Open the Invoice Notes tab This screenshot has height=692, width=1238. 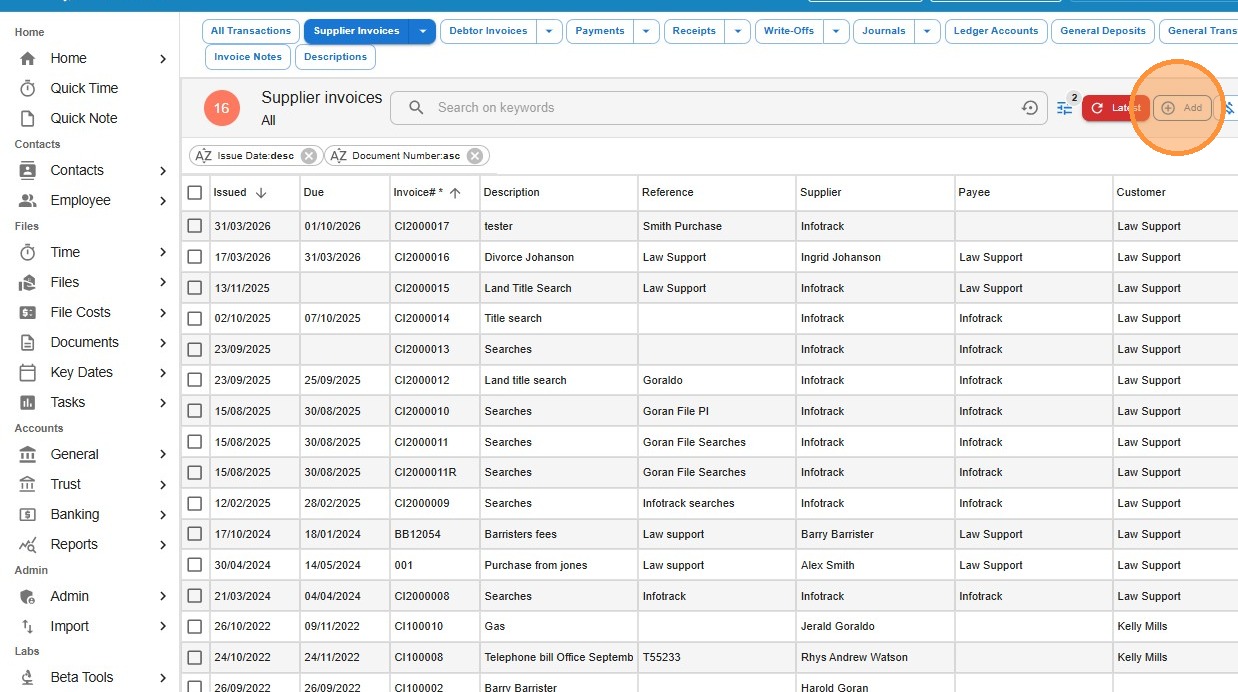point(248,58)
